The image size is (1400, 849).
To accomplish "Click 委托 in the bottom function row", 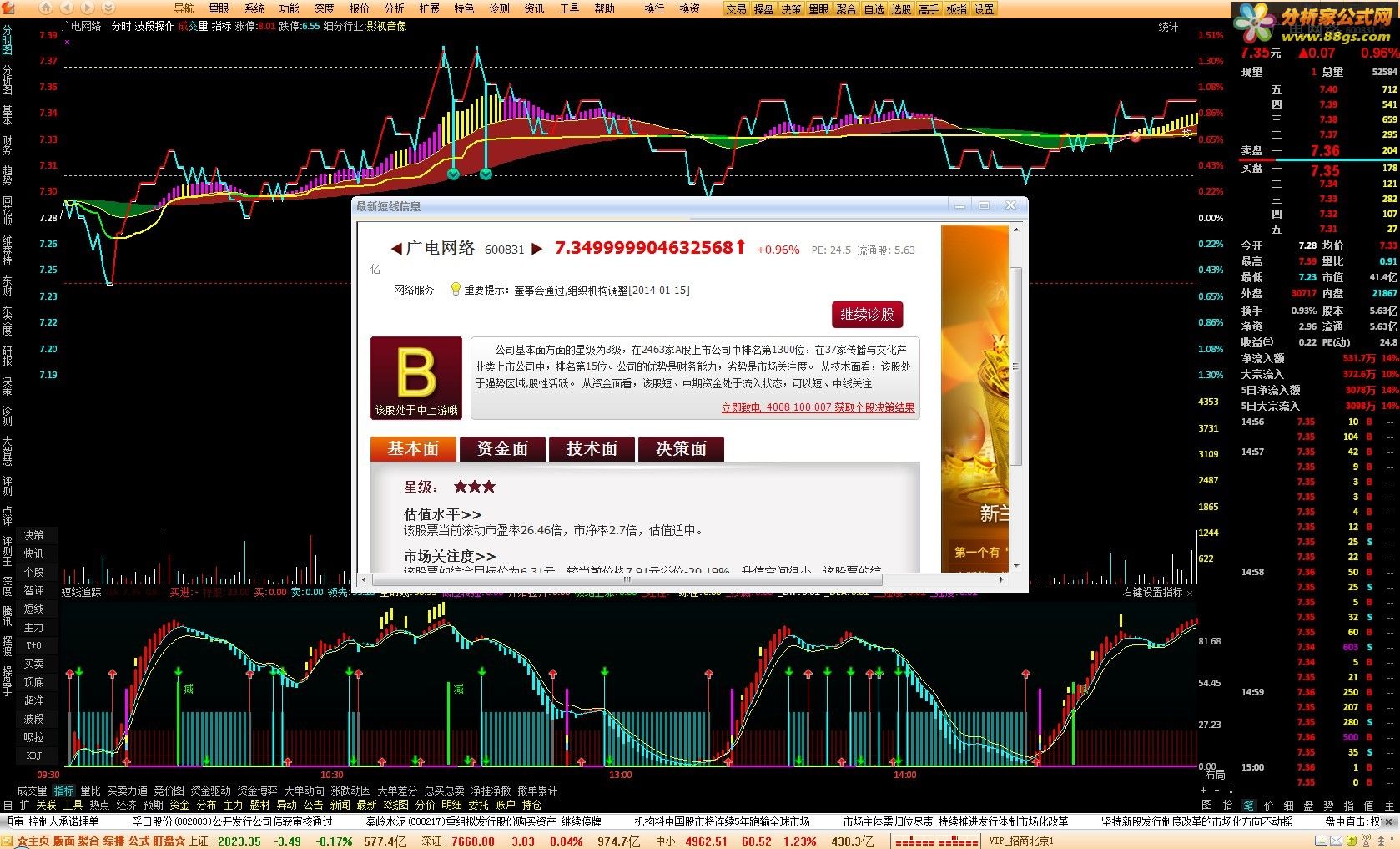I will pos(478,805).
